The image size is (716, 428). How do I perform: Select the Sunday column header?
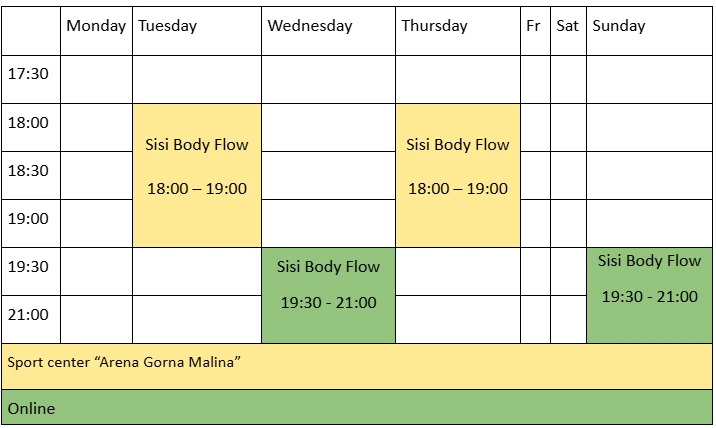tap(619, 27)
